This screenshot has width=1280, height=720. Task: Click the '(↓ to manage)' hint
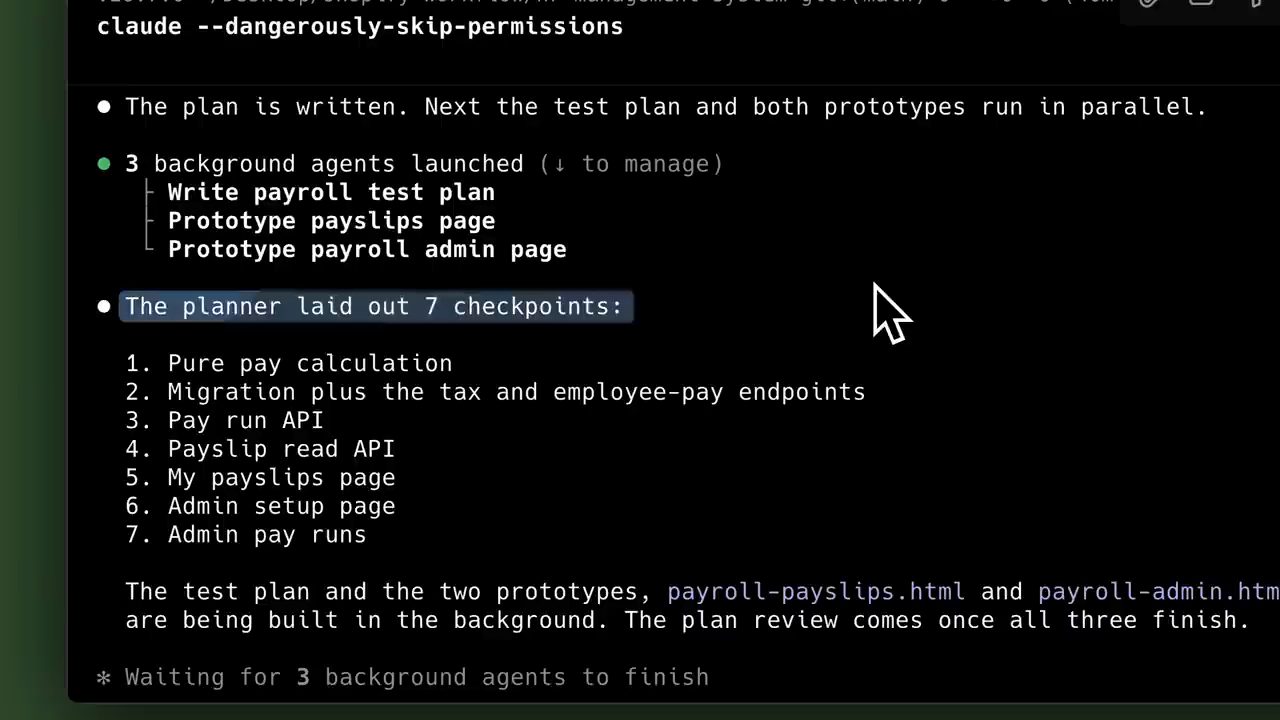(631, 164)
